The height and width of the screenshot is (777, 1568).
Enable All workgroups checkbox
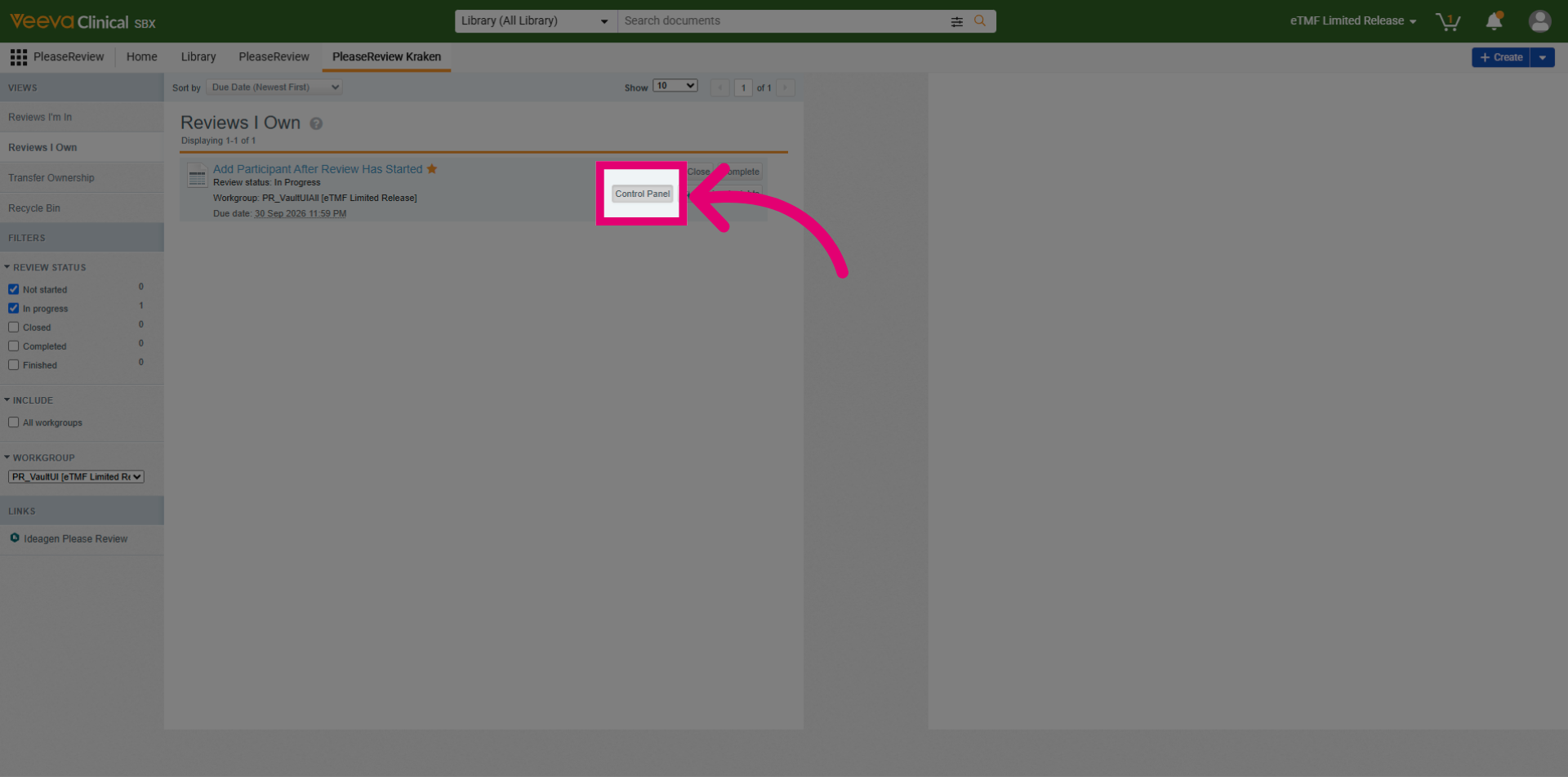(13, 422)
